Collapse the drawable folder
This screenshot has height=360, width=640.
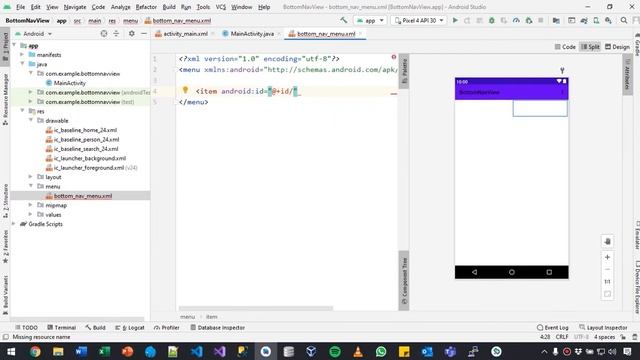pos(31,120)
